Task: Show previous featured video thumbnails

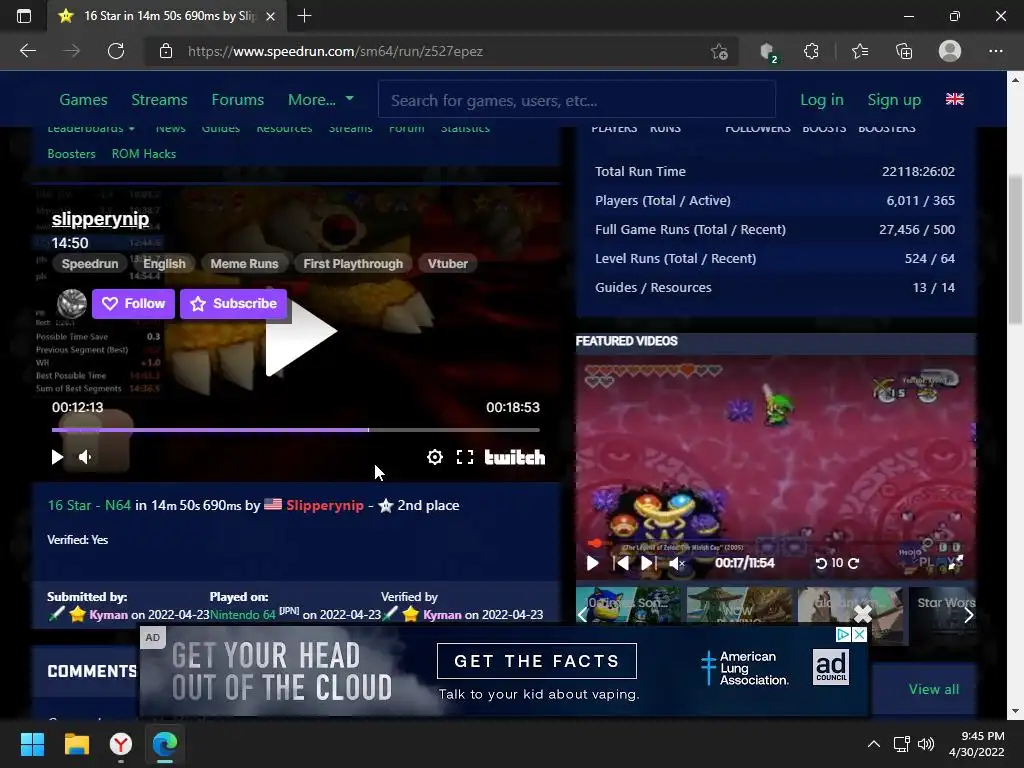Action: click(583, 615)
